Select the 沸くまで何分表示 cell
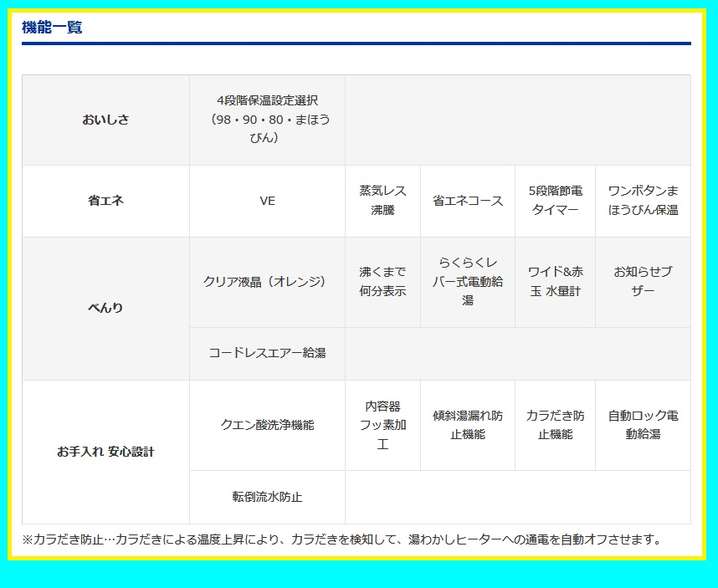Screen dimensions: 718x588 pyautogui.click(x=382, y=282)
